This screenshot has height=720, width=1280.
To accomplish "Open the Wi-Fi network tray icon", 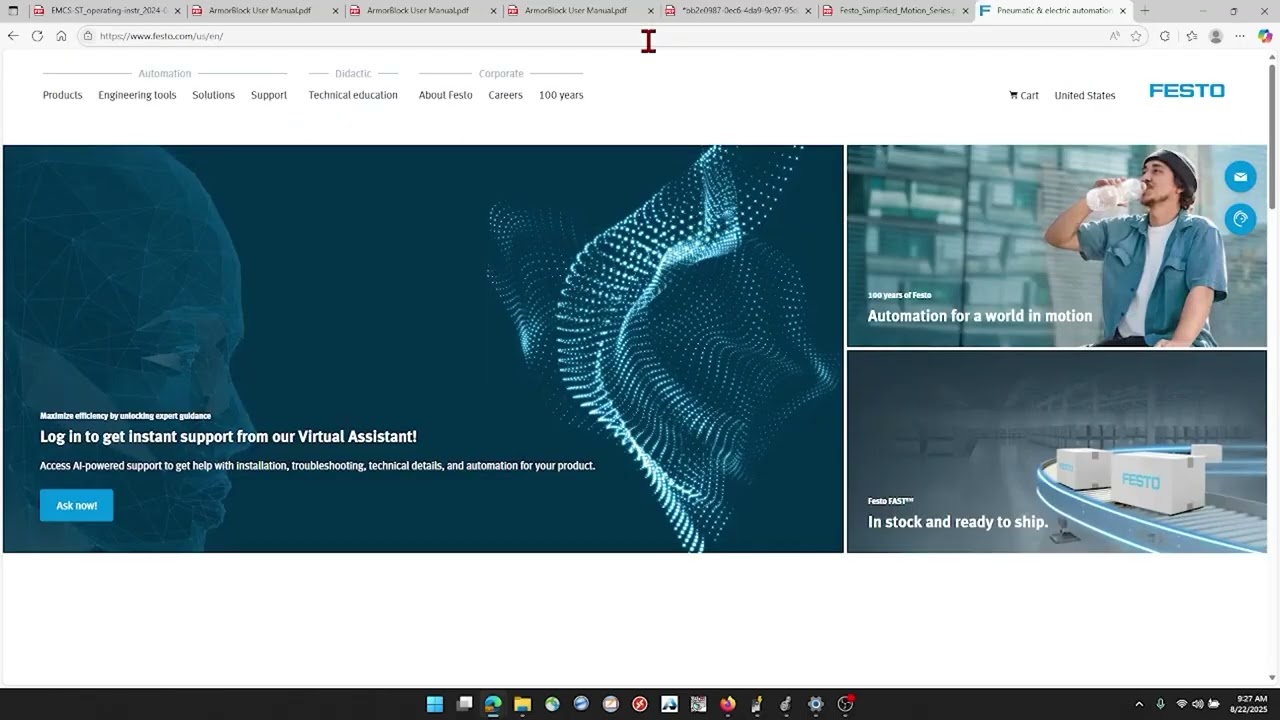I will [1182, 704].
